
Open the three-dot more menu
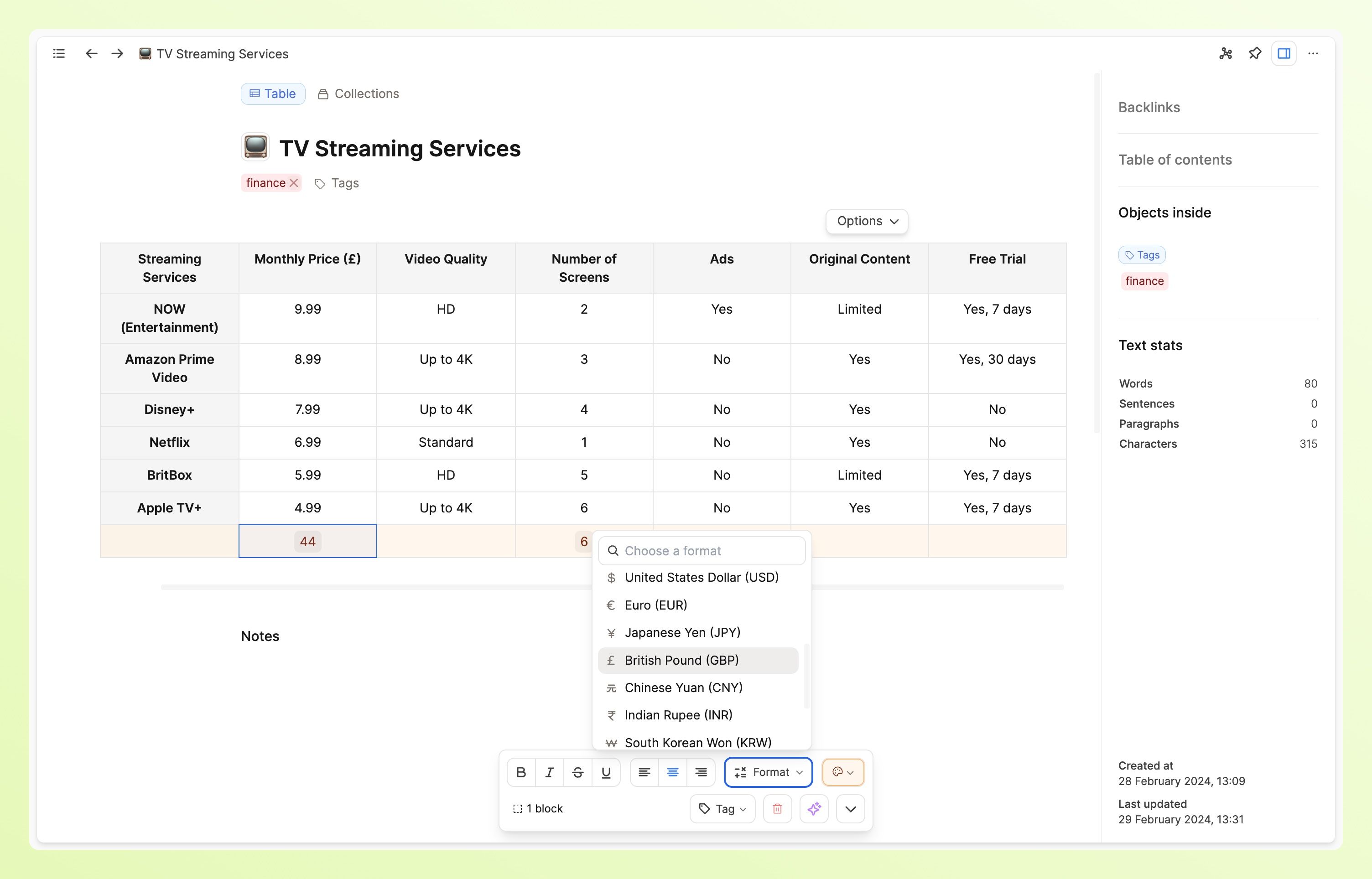pyautogui.click(x=1313, y=53)
